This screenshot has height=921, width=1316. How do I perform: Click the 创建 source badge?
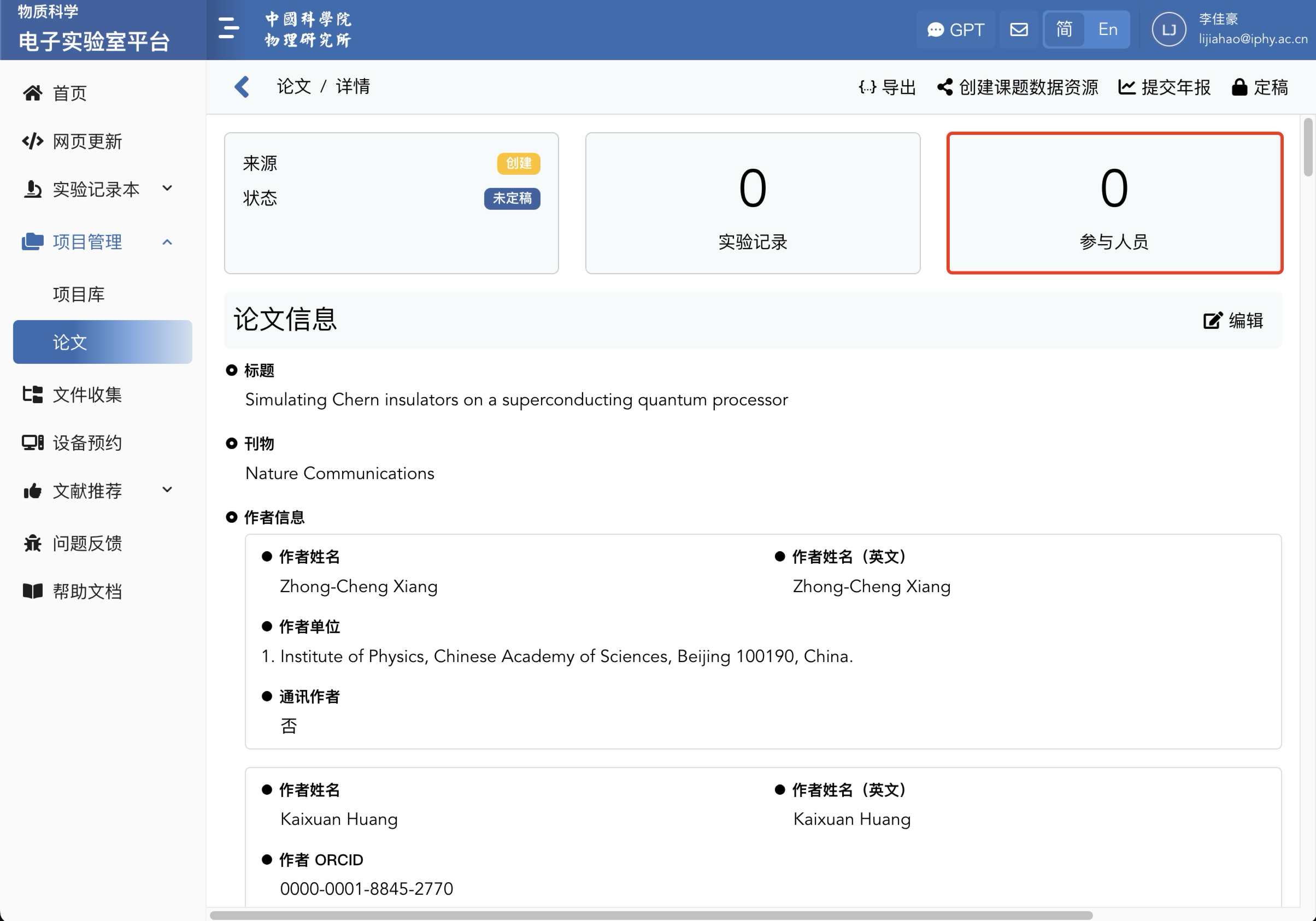point(519,163)
